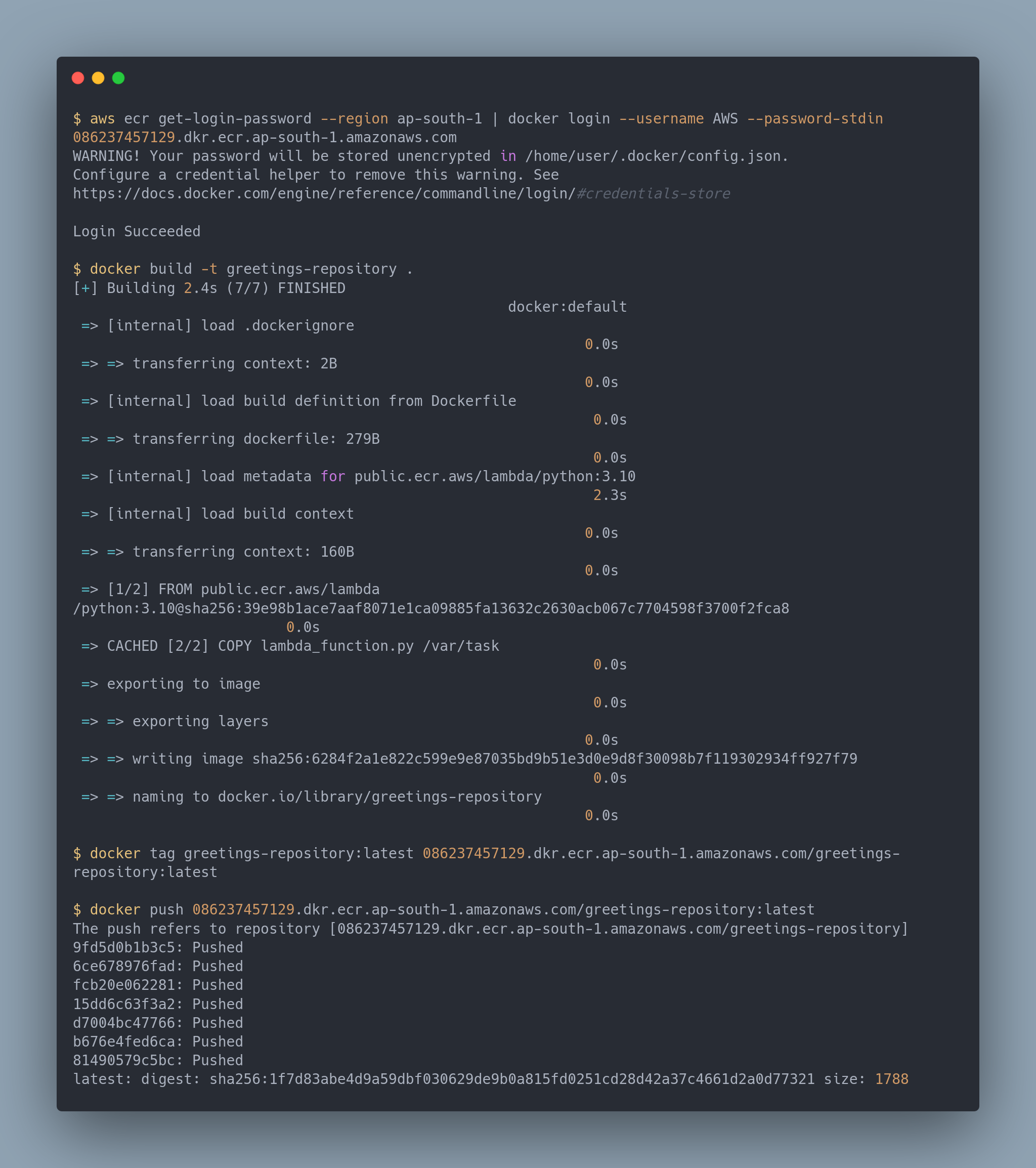Image resolution: width=1036 pixels, height=1168 pixels.
Task: Select the Login Succeeded message
Action: coord(137,231)
